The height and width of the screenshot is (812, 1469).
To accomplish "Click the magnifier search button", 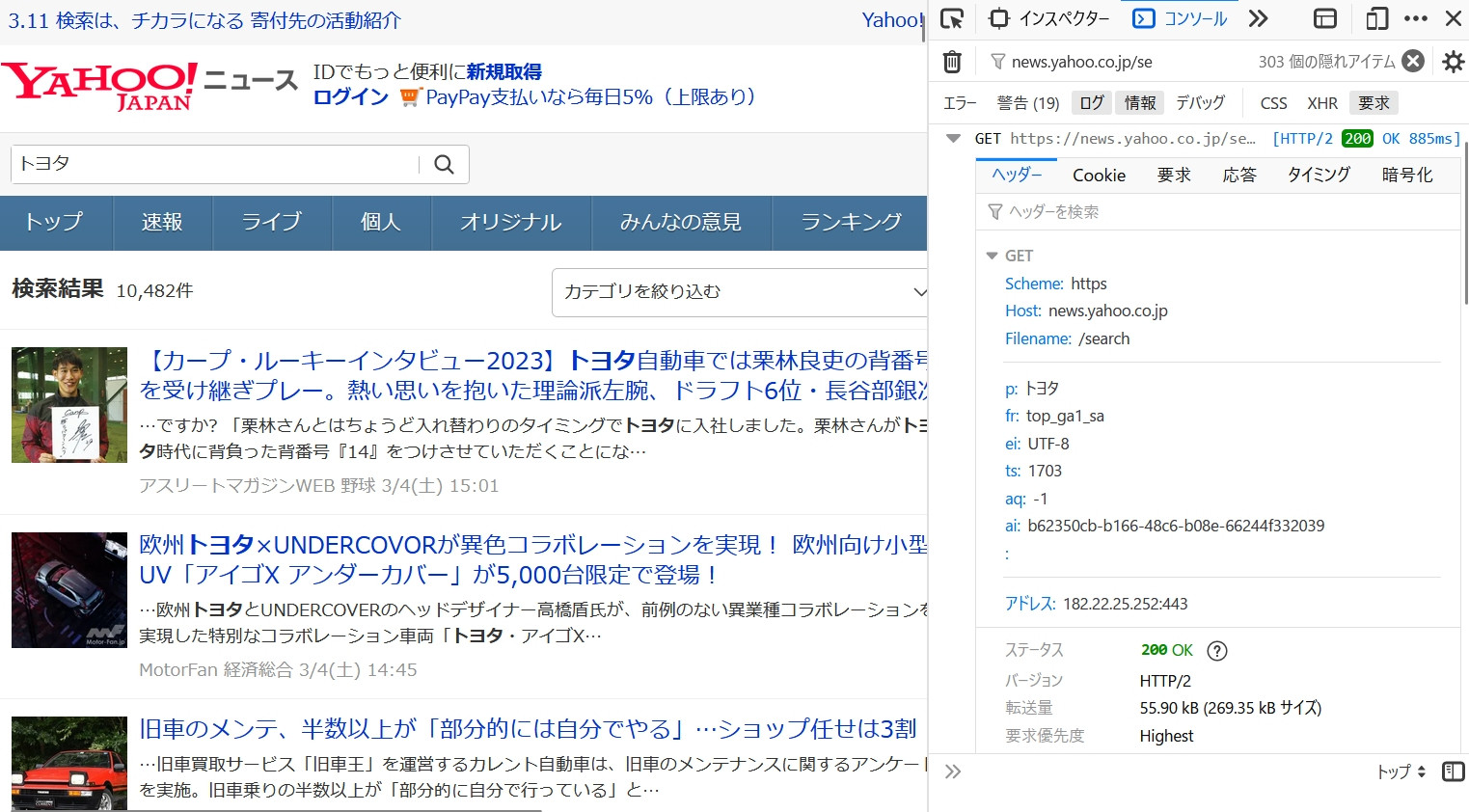I will coord(444,164).
